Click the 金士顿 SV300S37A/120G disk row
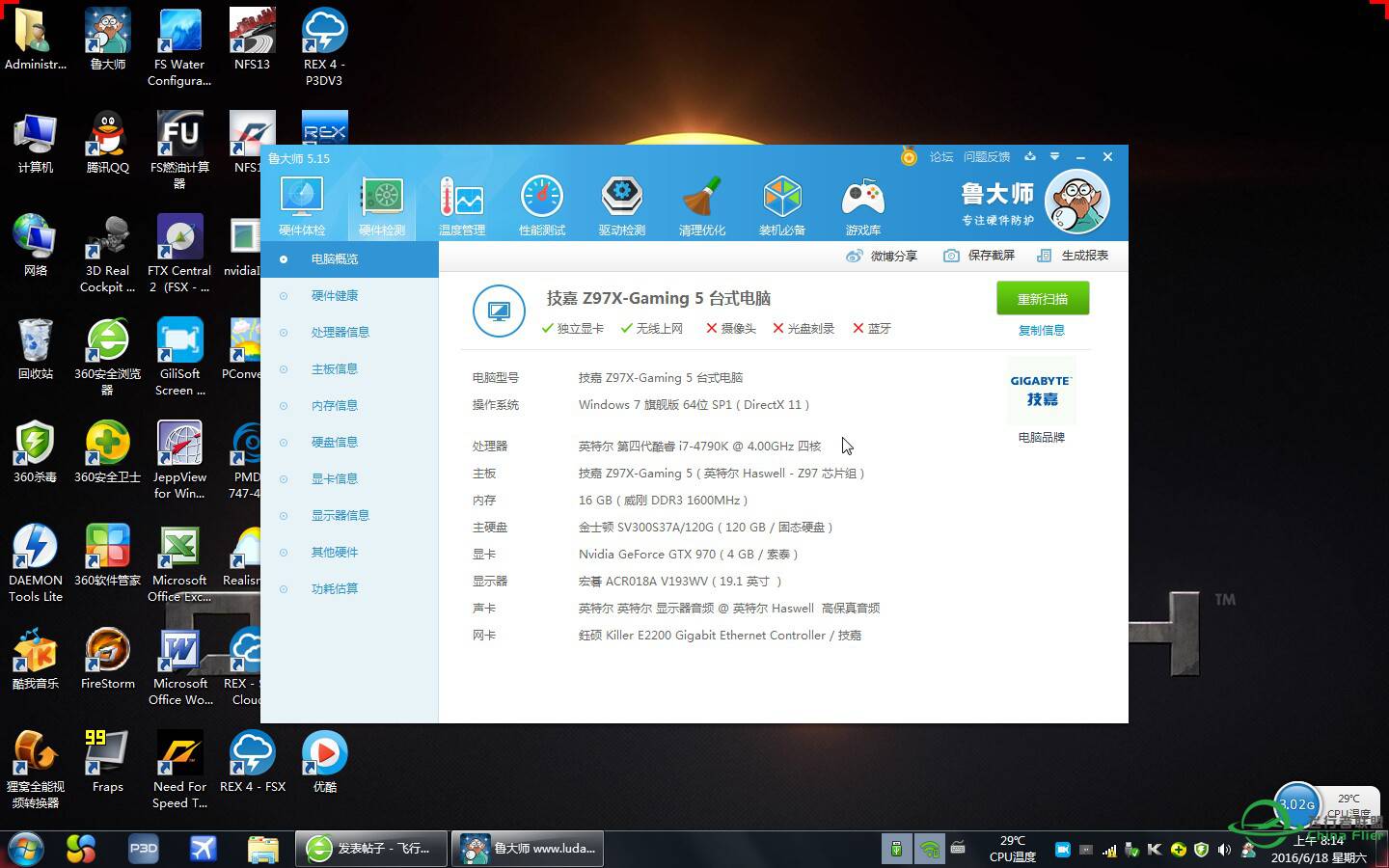This screenshot has width=1389, height=868. (x=705, y=527)
